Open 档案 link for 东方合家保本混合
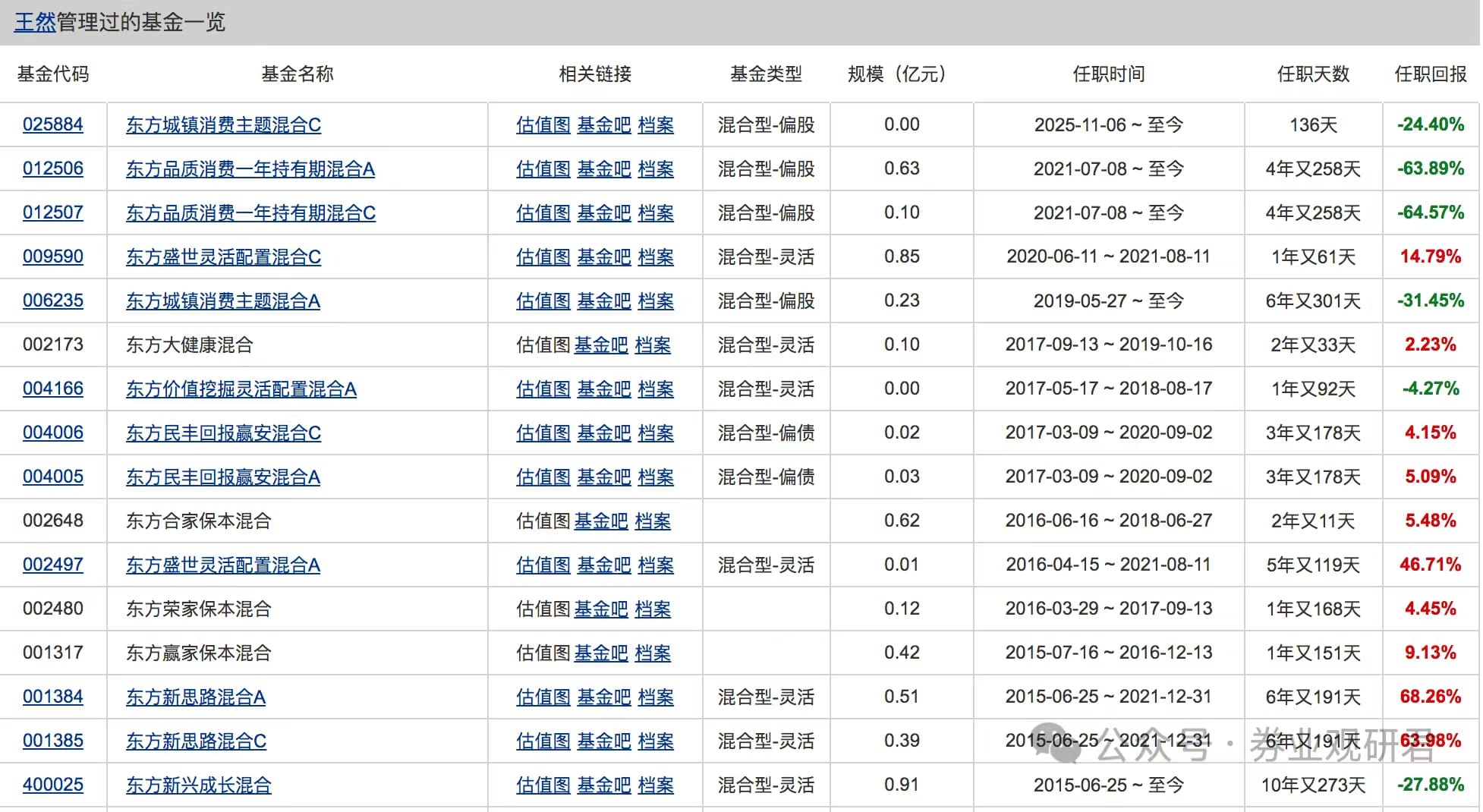1483x812 pixels. click(652, 521)
